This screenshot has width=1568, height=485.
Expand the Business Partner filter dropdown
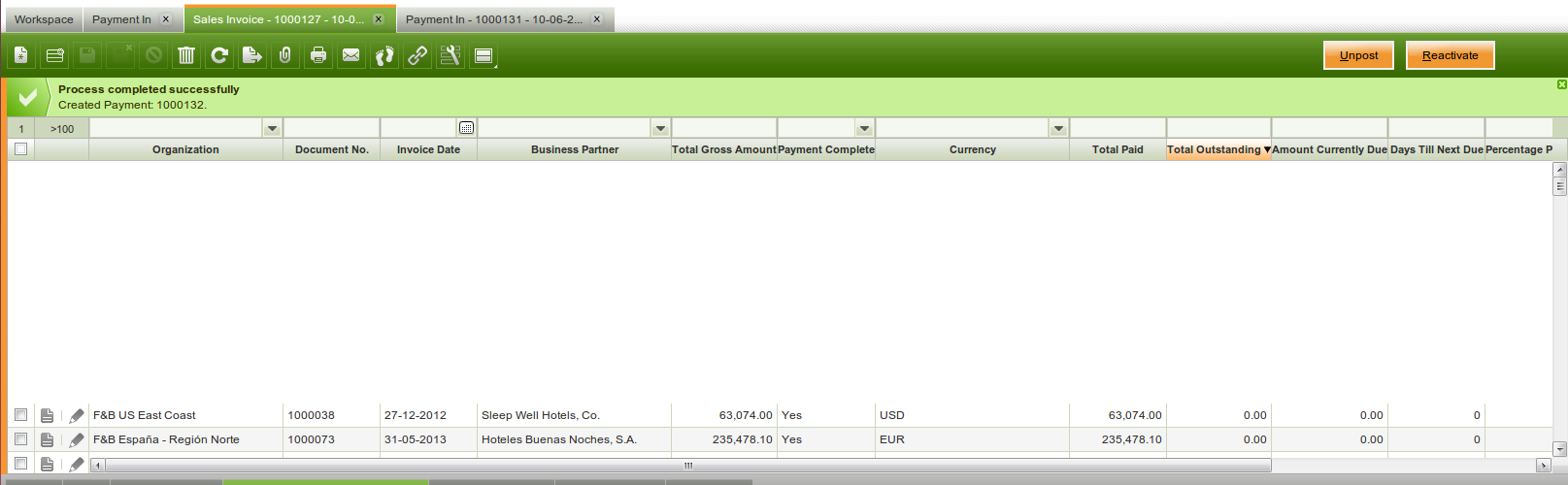[x=660, y=128]
